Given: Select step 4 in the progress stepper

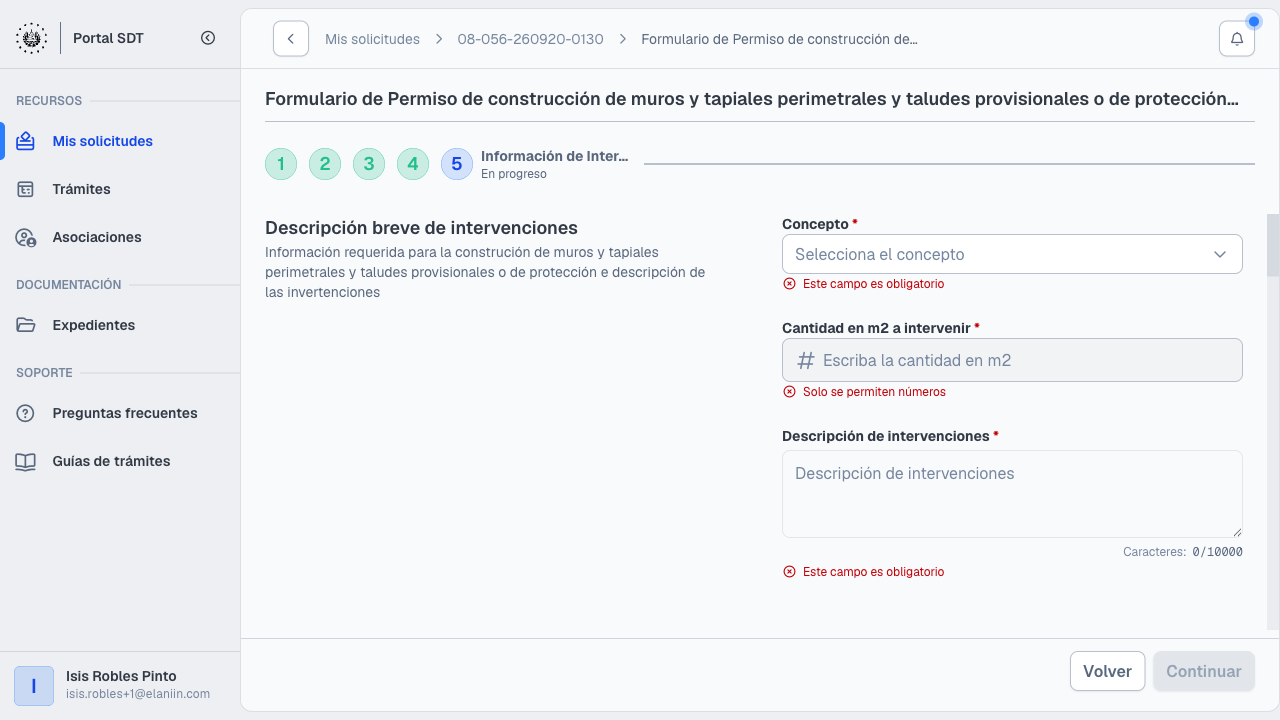Looking at the screenshot, I should [413, 164].
